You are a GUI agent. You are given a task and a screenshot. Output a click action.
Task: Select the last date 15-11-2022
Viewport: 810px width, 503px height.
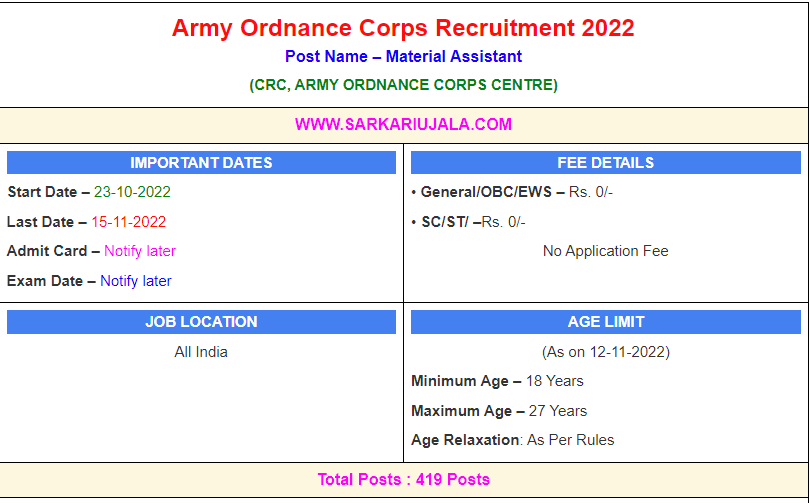(129, 222)
